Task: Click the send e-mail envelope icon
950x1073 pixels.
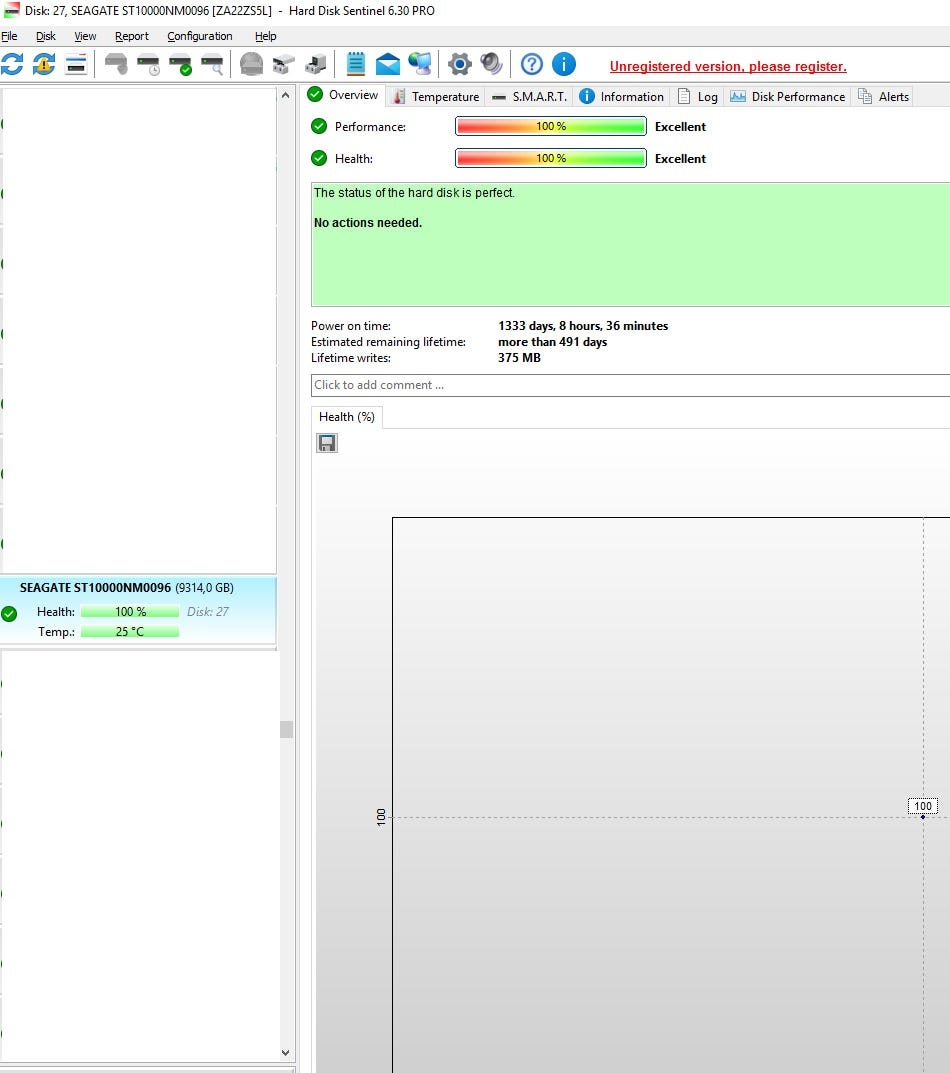Action: (387, 64)
